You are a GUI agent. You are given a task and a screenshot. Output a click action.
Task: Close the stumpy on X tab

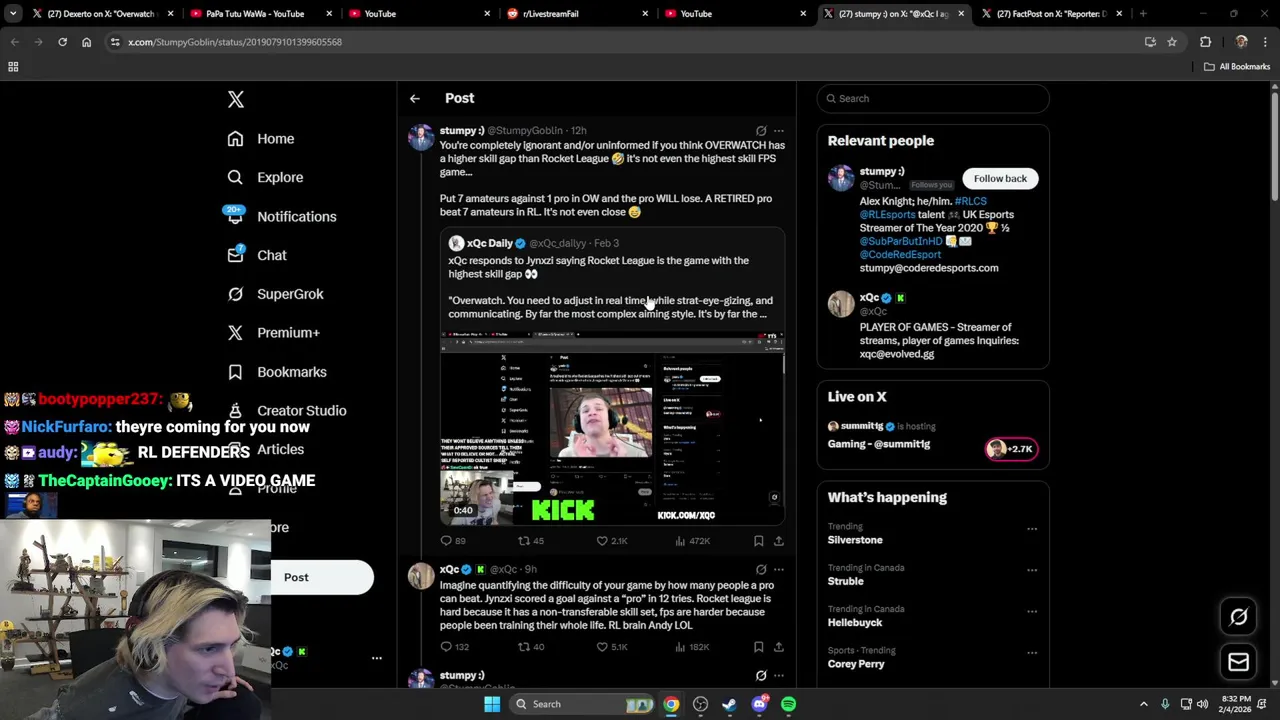(961, 14)
